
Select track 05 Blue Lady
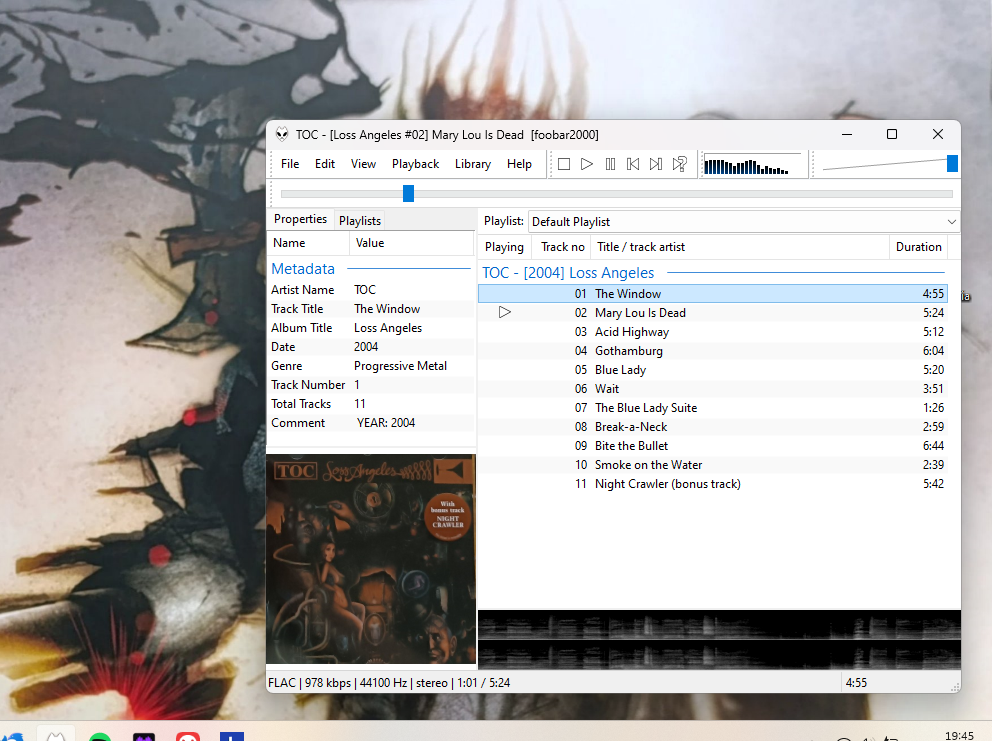tap(713, 370)
